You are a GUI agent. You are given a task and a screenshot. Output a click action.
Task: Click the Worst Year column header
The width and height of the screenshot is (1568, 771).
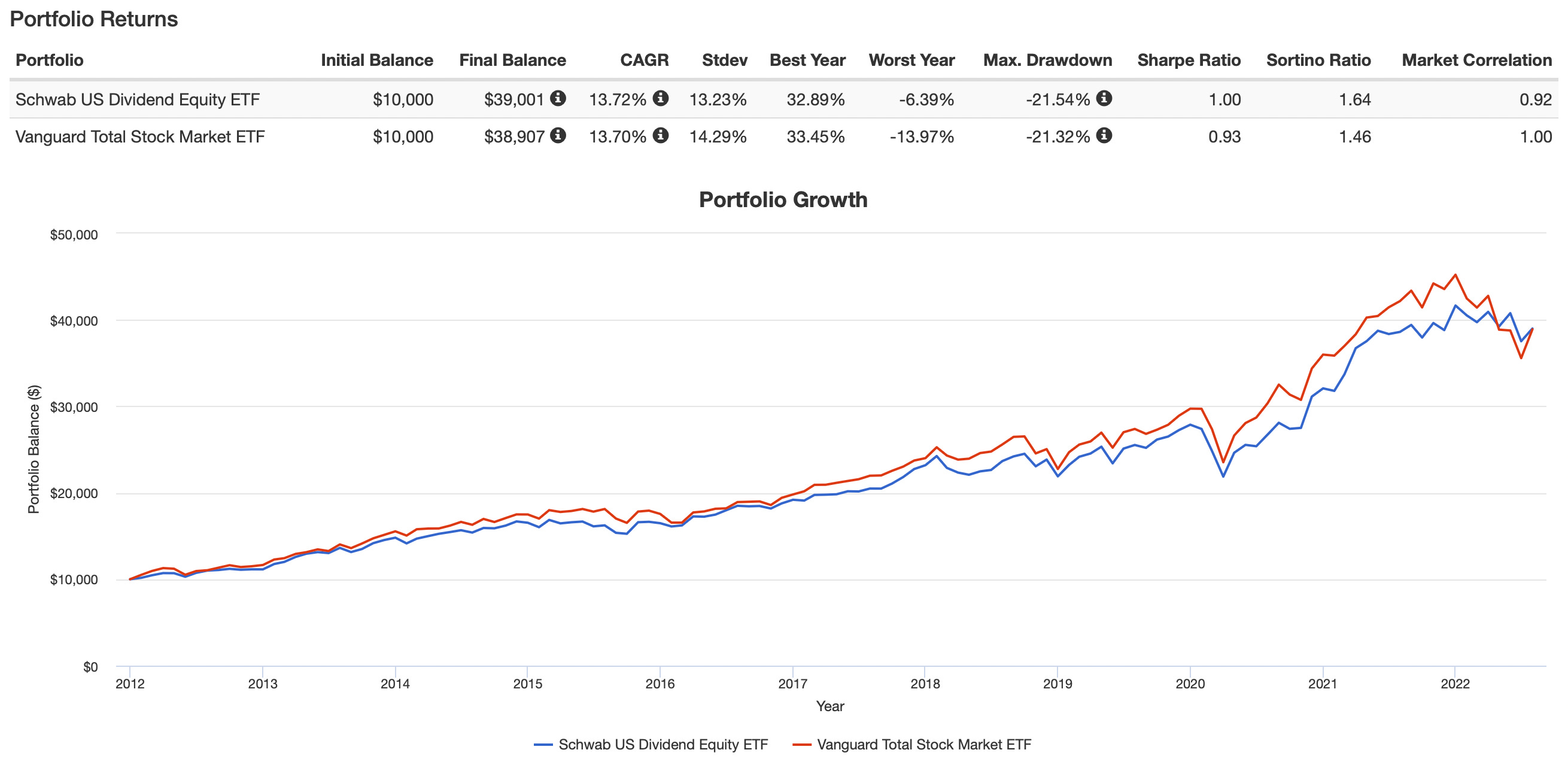pos(912,60)
